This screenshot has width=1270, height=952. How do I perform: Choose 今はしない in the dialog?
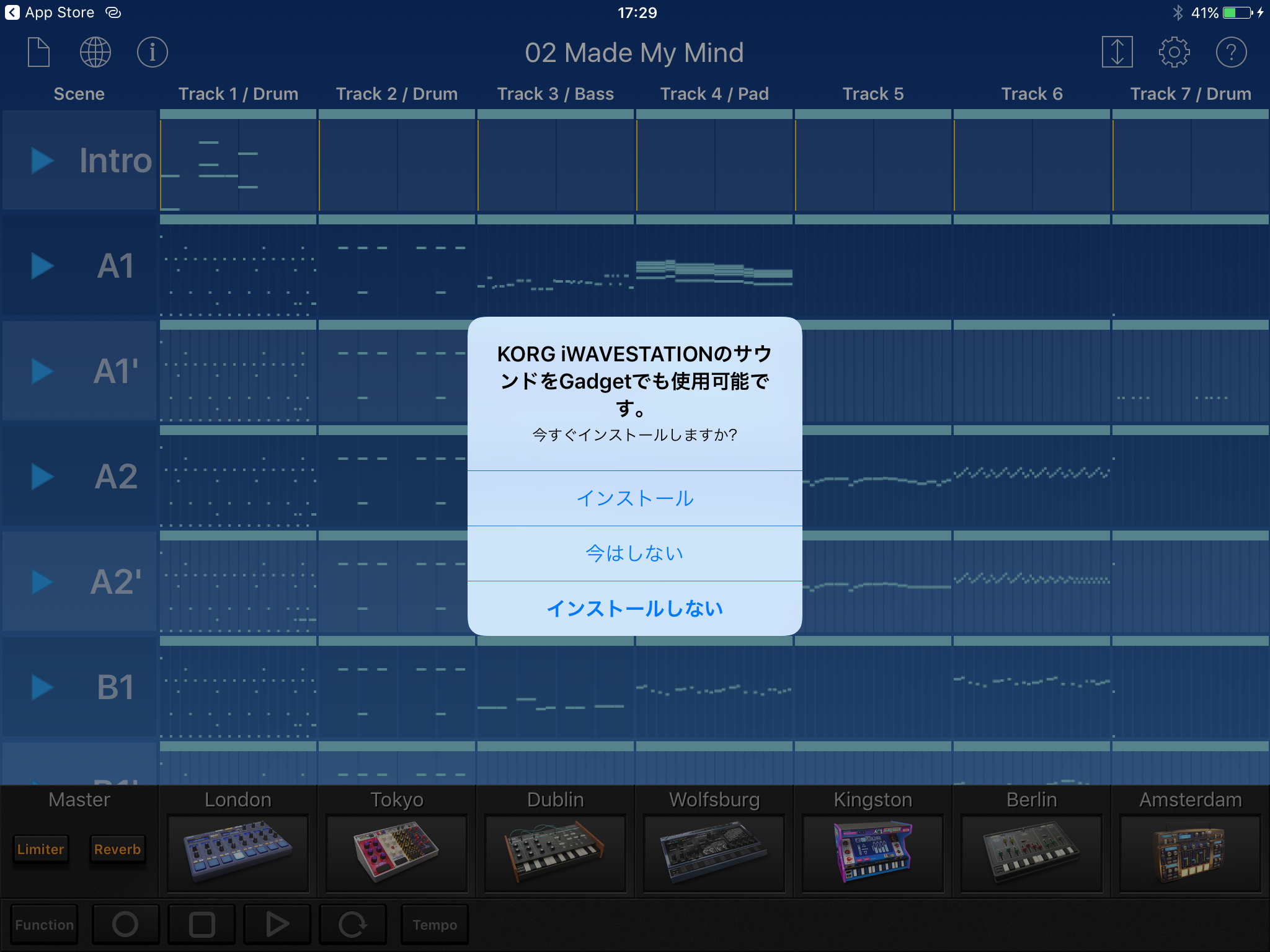(634, 553)
